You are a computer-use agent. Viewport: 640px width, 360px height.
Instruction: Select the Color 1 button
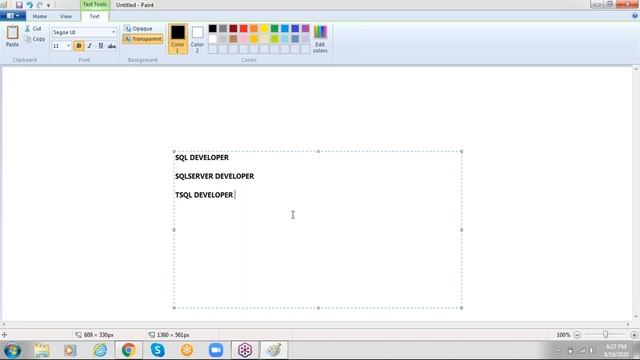(x=178, y=39)
